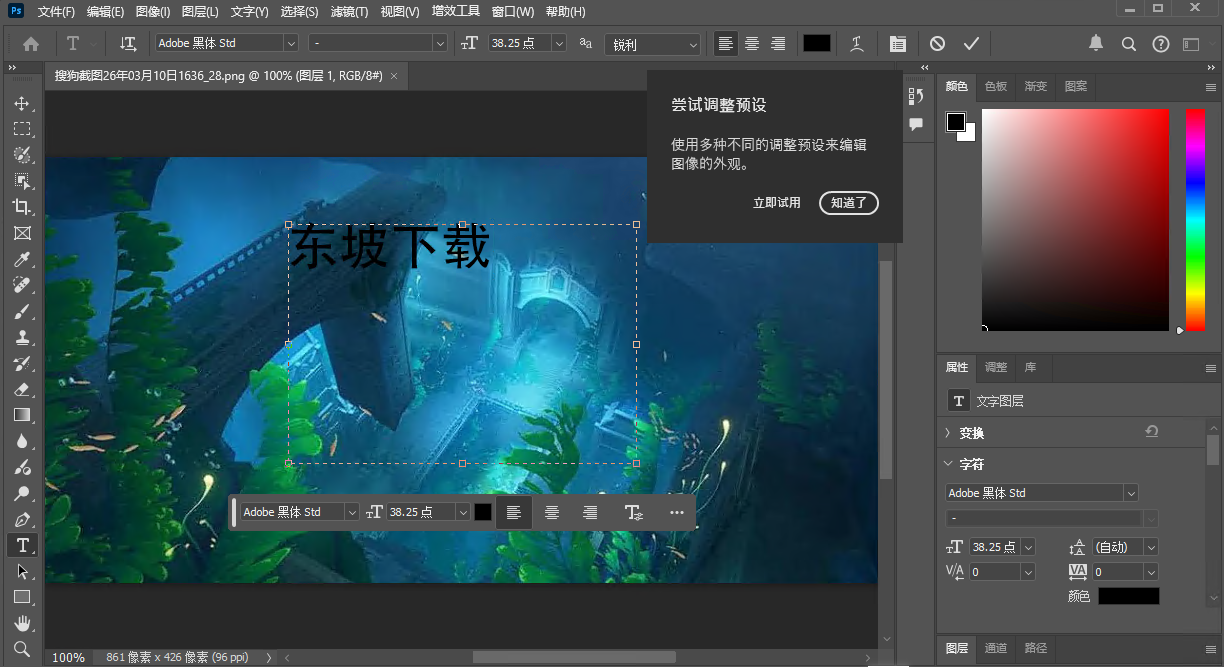
Task: Open the 滤镜 menu
Action: [x=347, y=11]
